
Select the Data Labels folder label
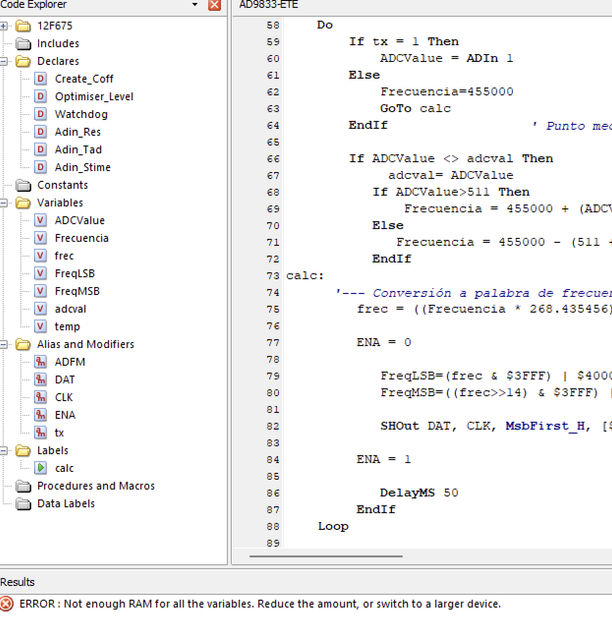(x=66, y=504)
